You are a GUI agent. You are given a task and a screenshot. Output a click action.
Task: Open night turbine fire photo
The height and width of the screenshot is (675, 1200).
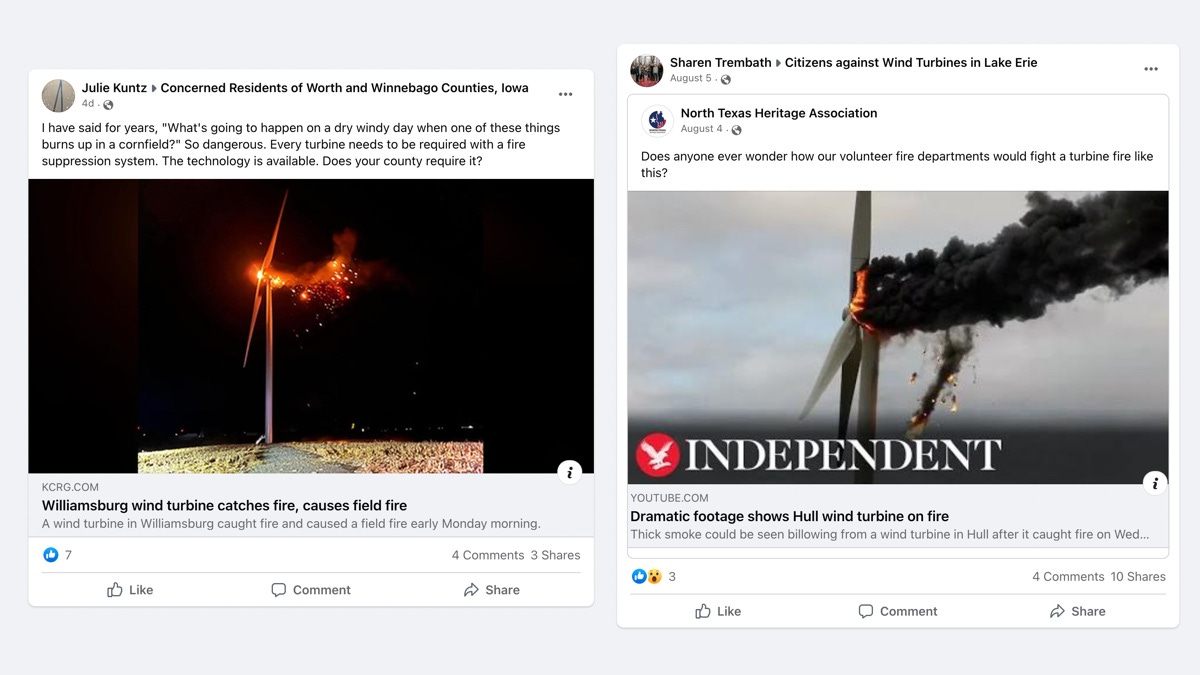click(311, 326)
